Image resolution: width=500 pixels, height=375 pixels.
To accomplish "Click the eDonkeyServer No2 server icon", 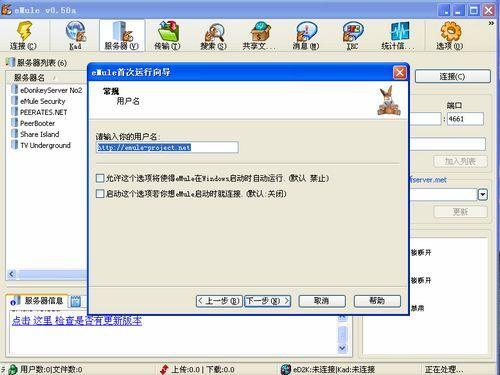I will tap(15, 89).
